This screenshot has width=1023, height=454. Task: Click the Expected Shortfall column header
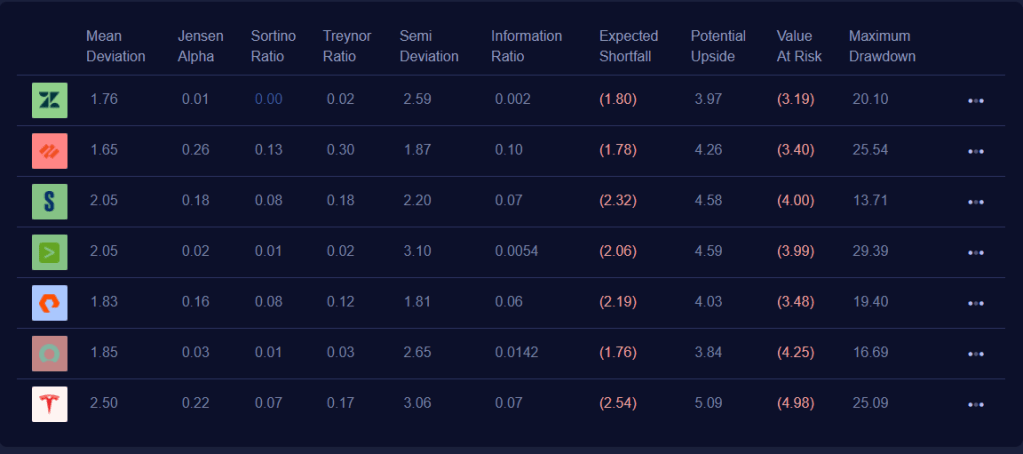[628, 46]
